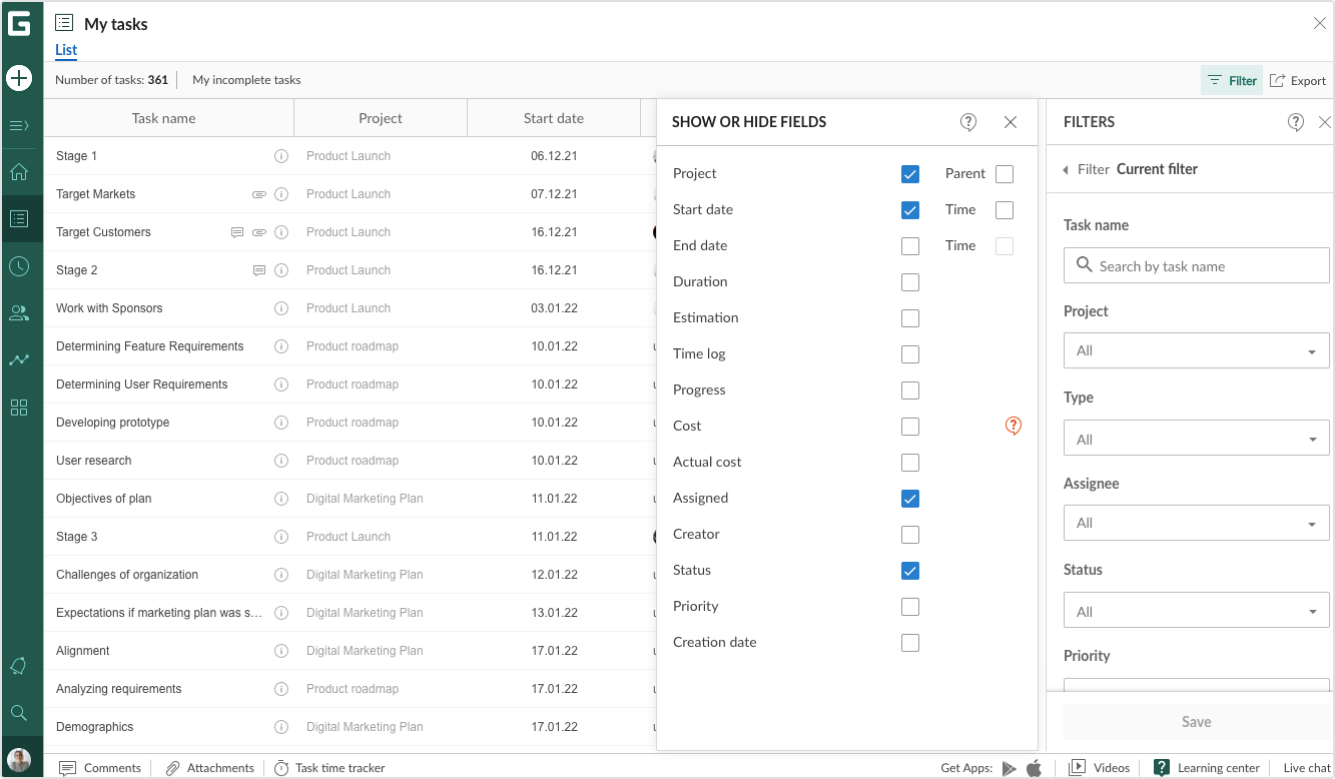
Task: Enable the Duration field checkbox
Action: 910,282
